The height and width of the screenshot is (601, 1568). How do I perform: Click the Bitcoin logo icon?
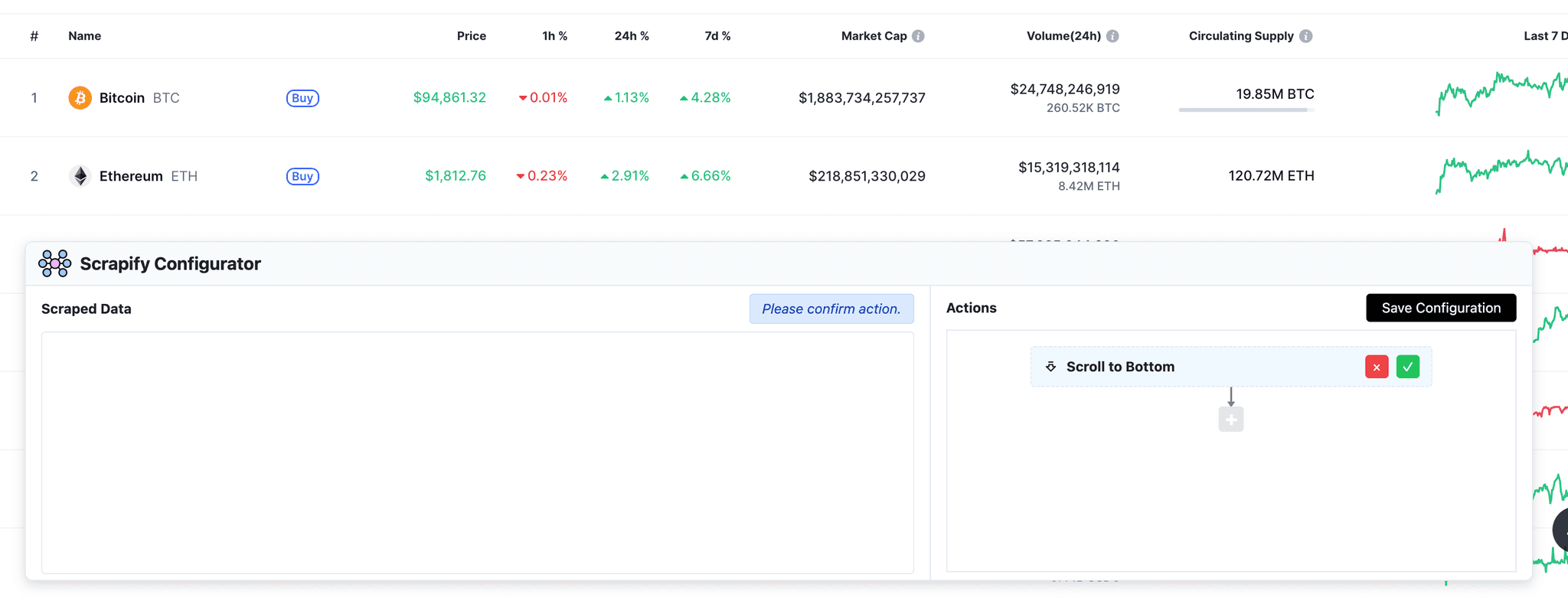point(80,98)
